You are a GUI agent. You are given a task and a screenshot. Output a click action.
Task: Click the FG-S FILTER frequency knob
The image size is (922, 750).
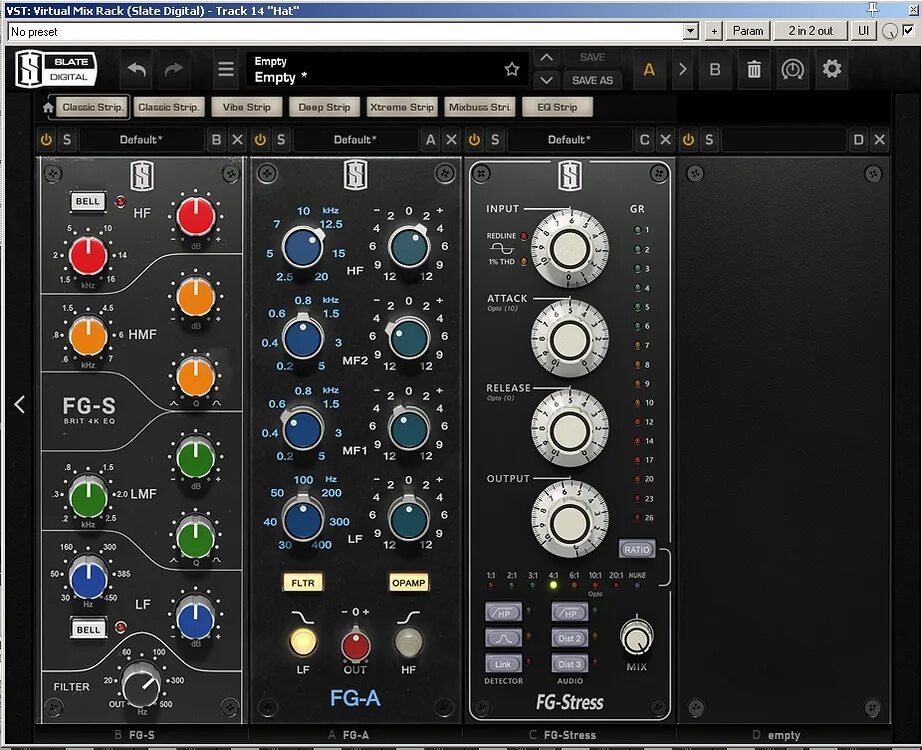141,684
